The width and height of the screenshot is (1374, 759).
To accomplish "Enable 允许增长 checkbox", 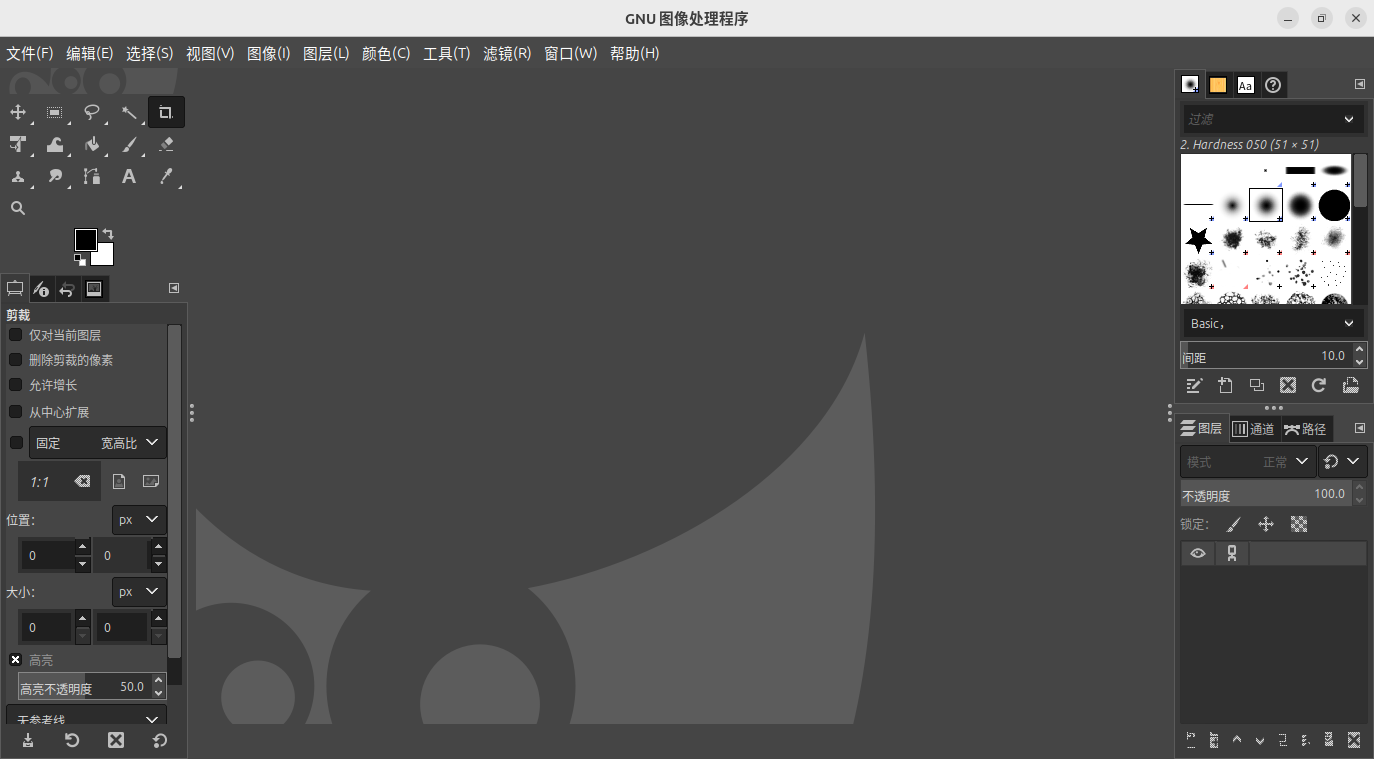I will (16, 385).
